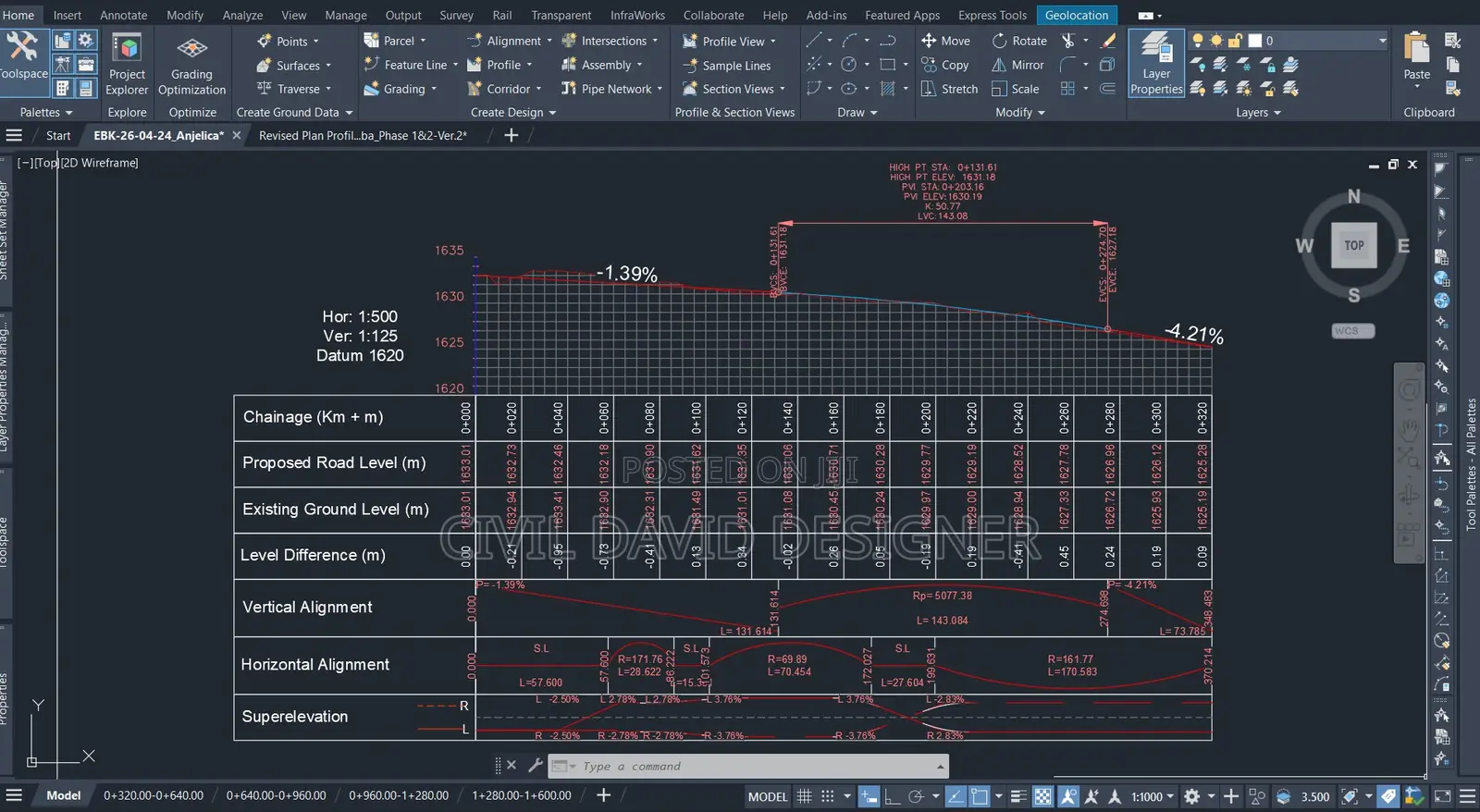The image size is (1480, 812).
Task: Toggle object snap tracking
Action: [x=956, y=796]
